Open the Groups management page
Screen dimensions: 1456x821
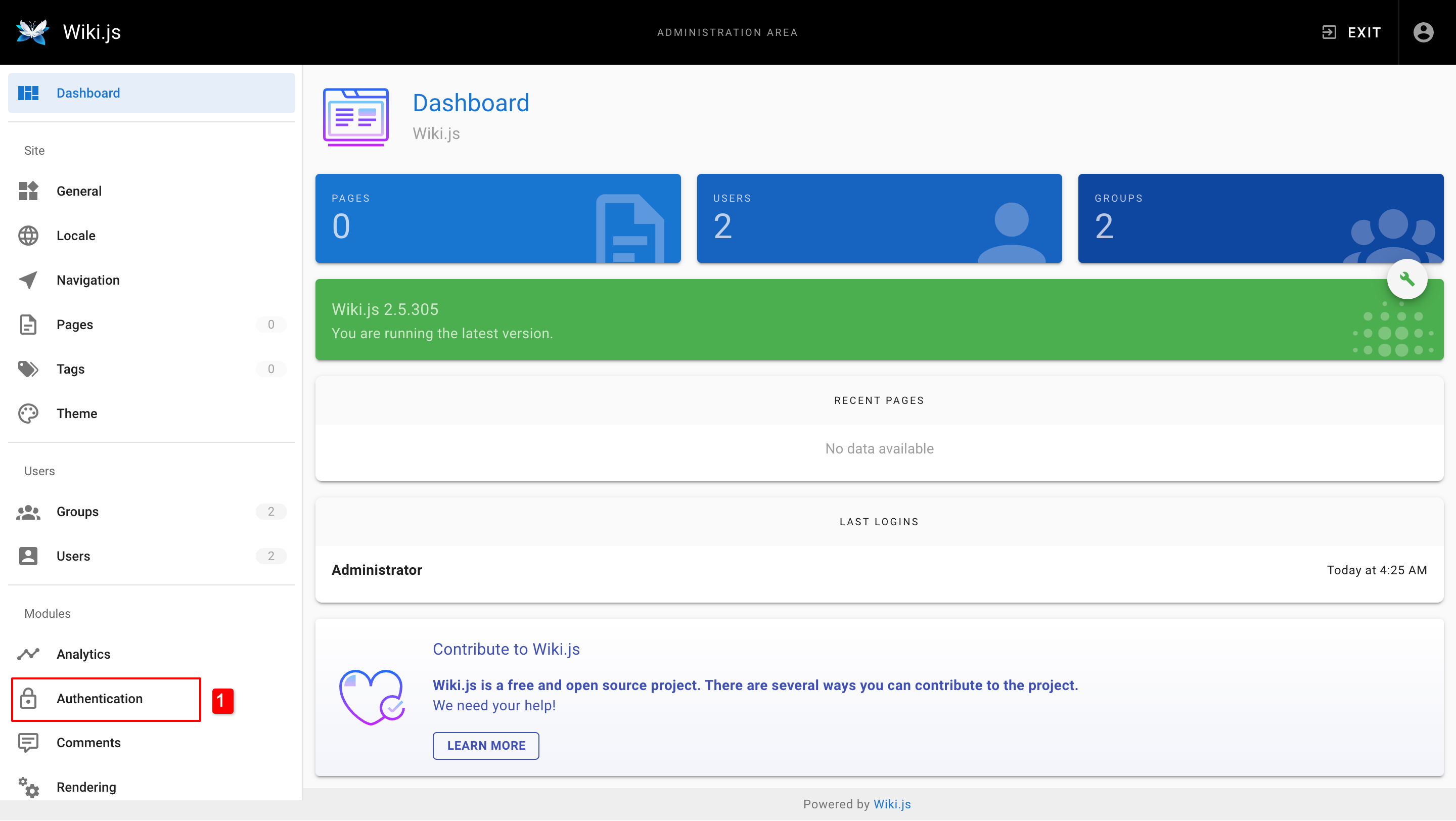77,512
